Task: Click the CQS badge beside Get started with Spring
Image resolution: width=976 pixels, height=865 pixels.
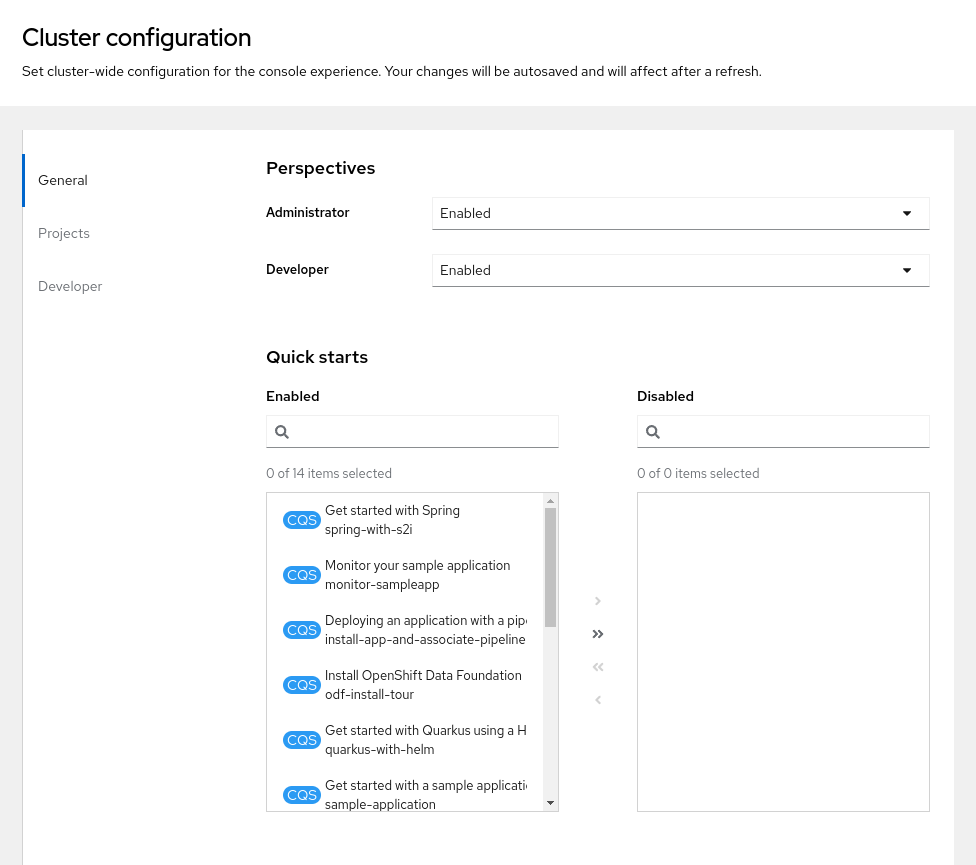Action: tap(302, 520)
